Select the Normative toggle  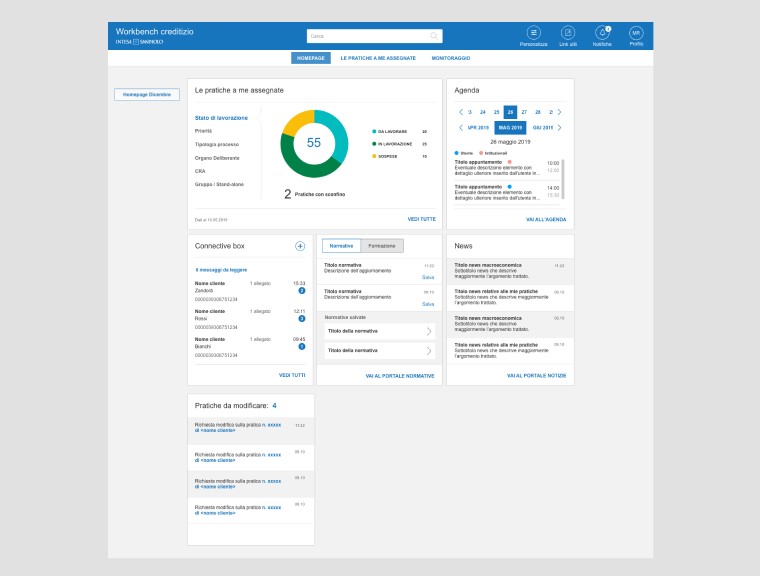coord(341,245)
